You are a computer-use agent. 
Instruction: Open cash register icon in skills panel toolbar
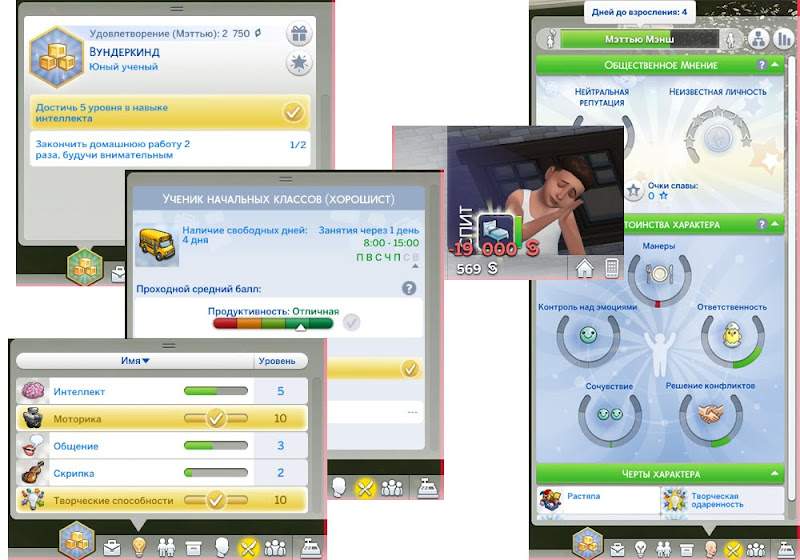[x=310, y=547]
